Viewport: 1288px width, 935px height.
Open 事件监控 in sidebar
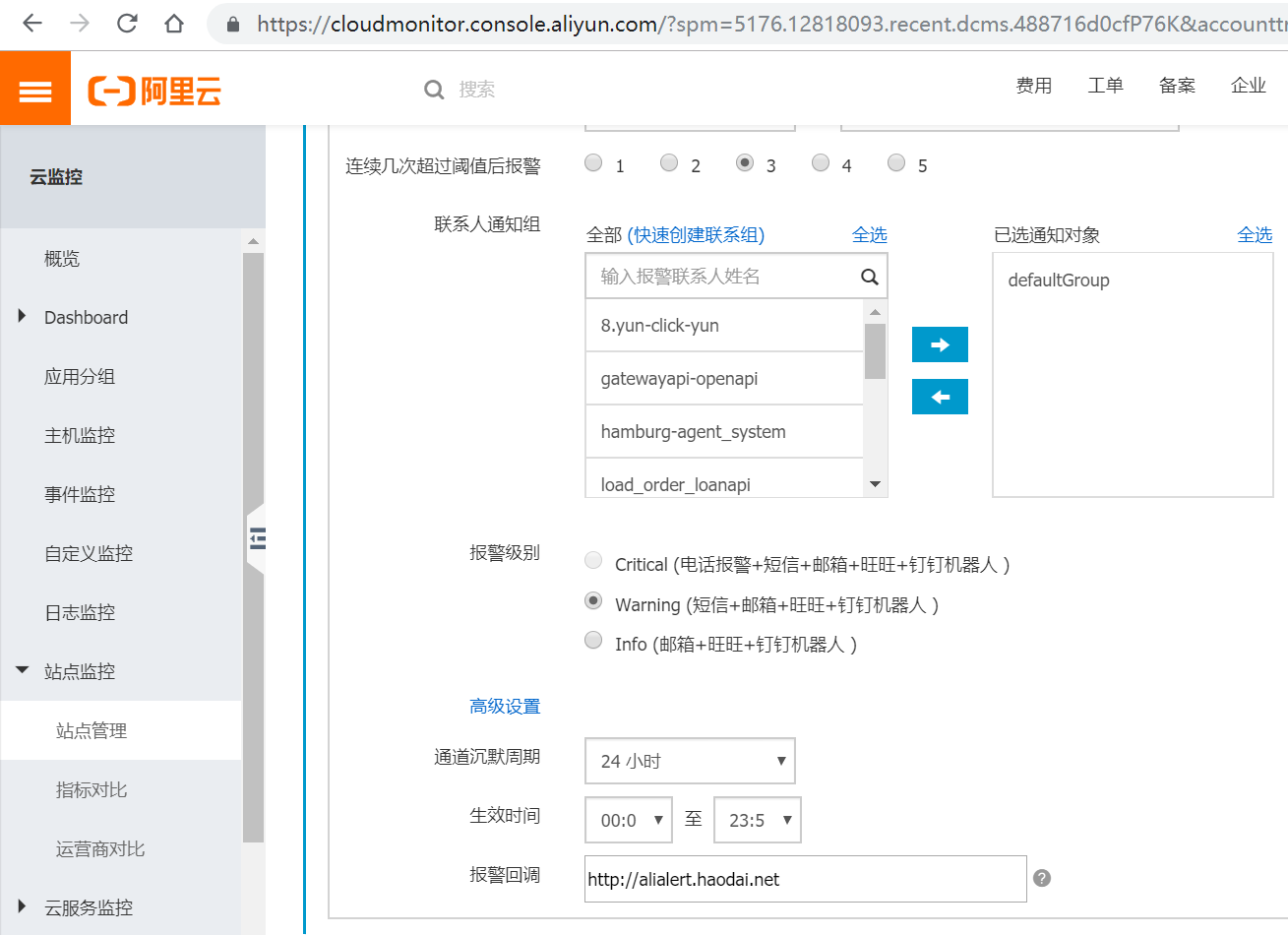click(x=80, y=494)
